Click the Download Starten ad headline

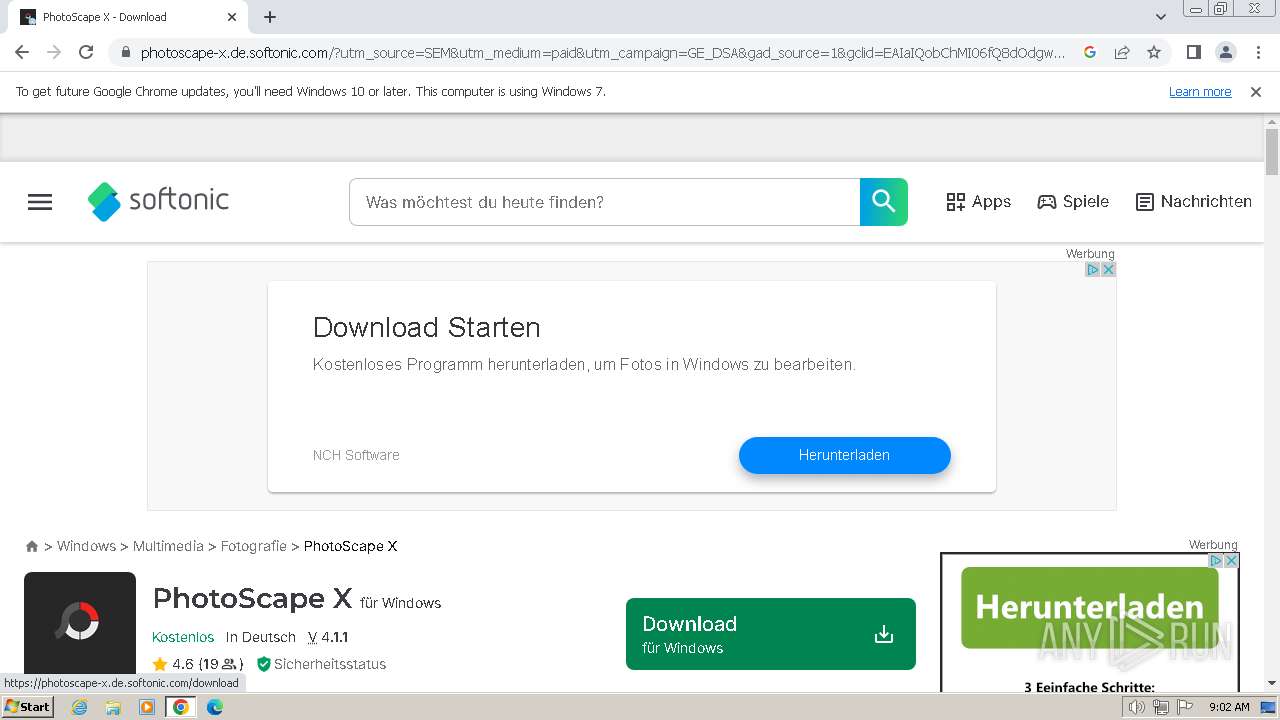point(427,328)
